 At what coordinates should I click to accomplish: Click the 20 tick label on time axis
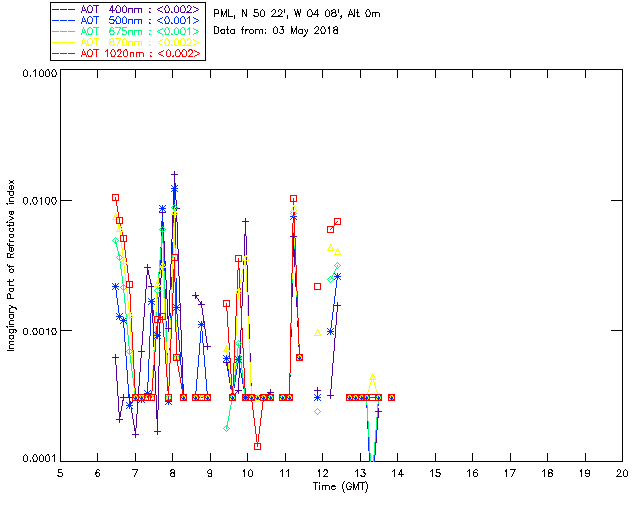coord(622,473)
